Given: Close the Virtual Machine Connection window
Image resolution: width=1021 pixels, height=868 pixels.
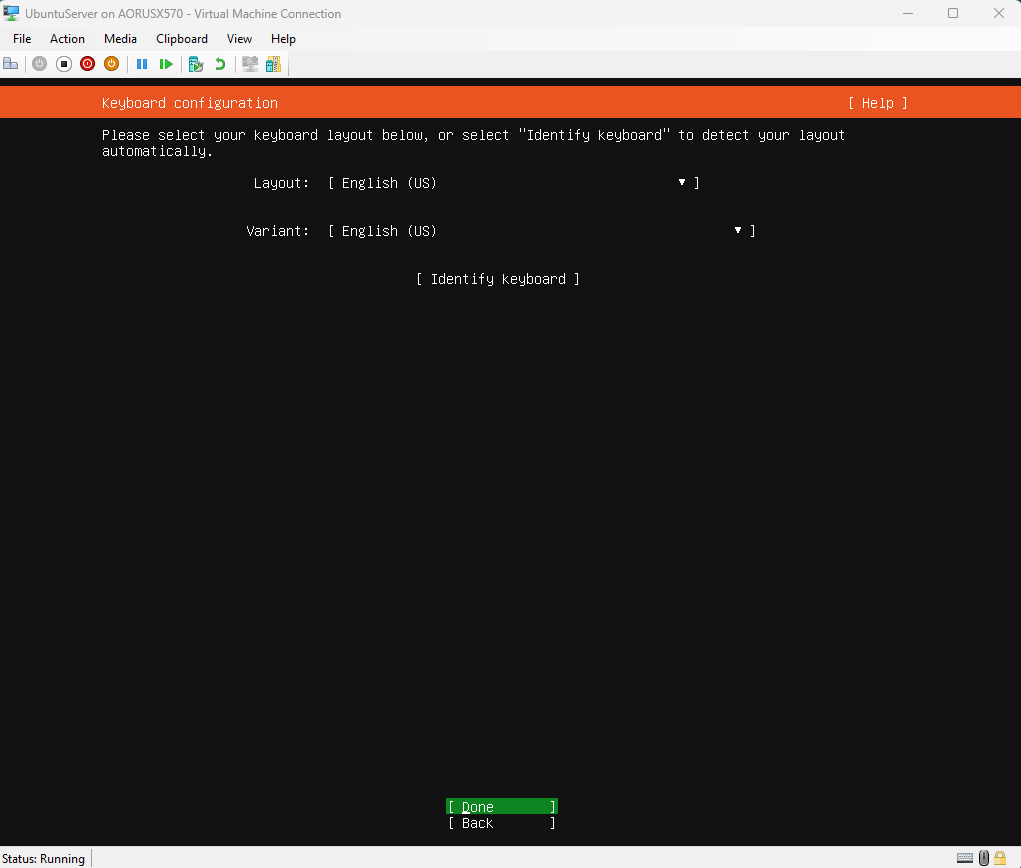Looking at the screenshot, I should [998, 13].
